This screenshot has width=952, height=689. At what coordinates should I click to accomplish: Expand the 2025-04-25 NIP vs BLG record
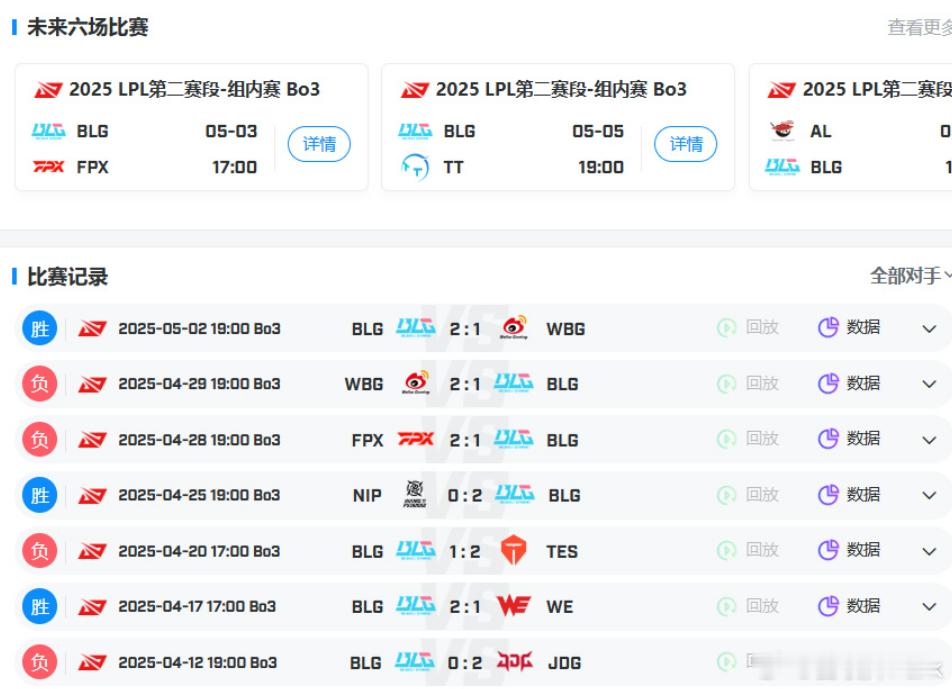click(929, 495)
